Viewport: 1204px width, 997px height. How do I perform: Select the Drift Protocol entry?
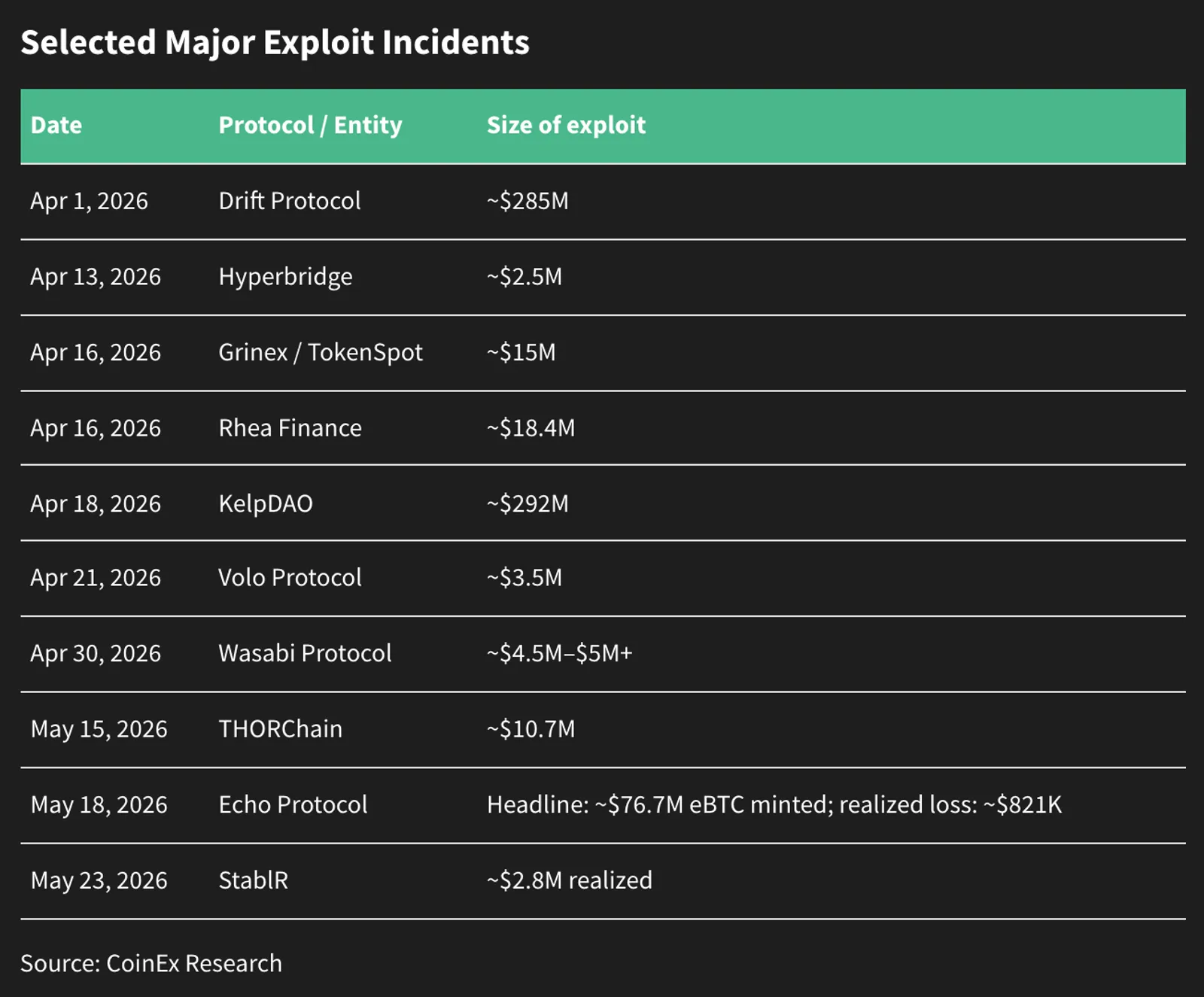coord(290,201)
